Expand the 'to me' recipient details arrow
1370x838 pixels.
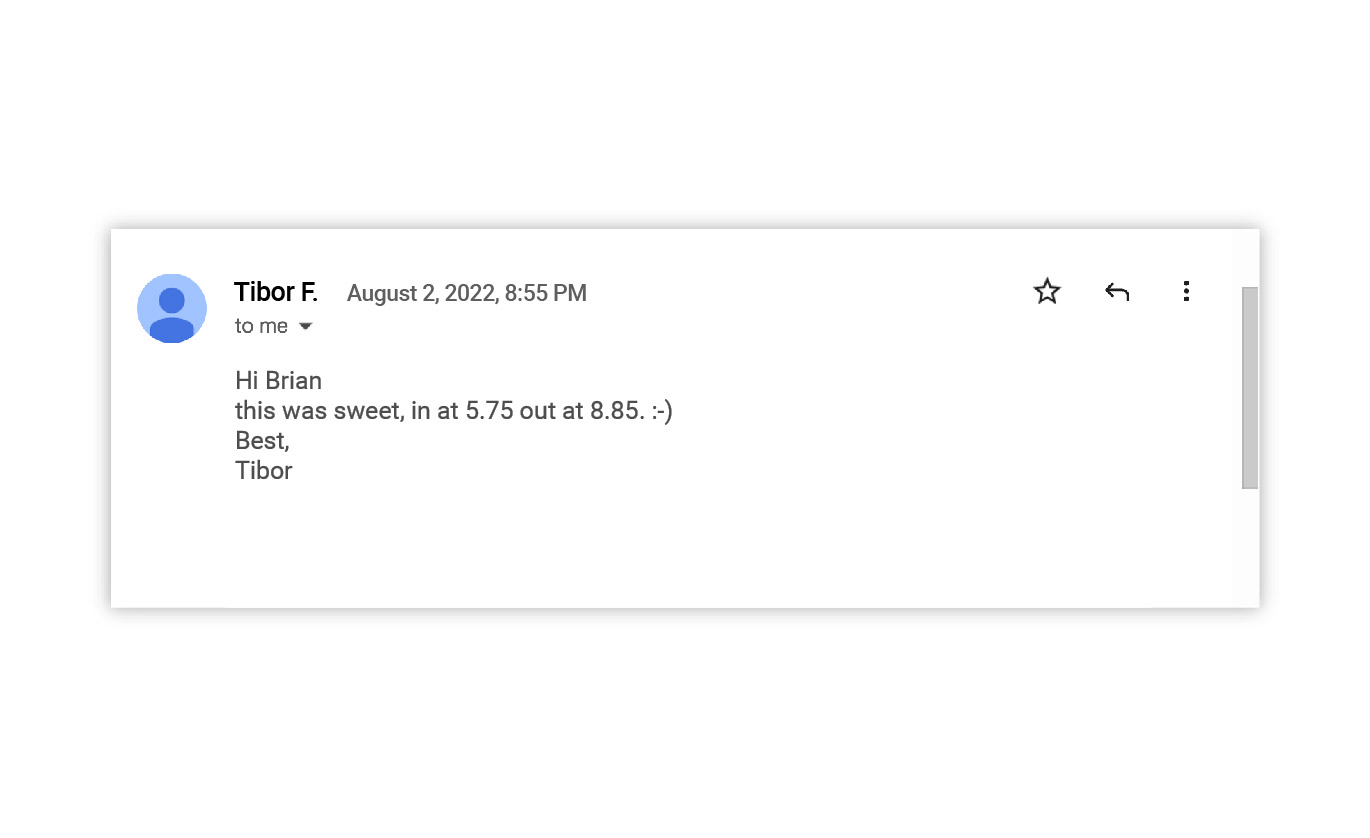(306, 326)
